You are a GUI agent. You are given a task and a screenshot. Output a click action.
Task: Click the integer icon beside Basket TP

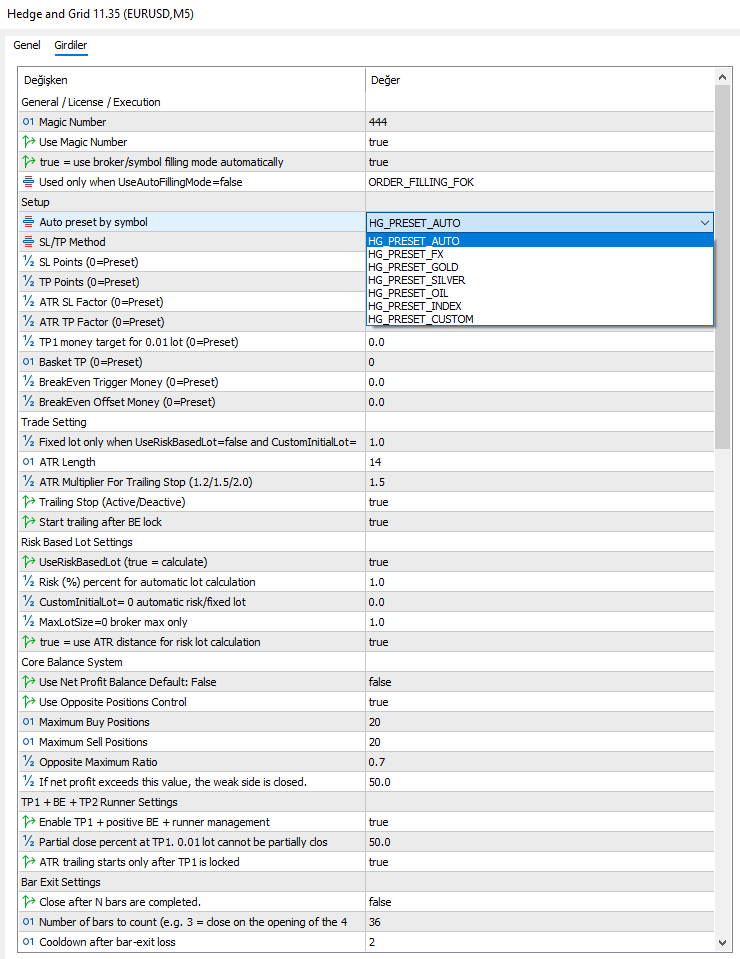(28, 361)
